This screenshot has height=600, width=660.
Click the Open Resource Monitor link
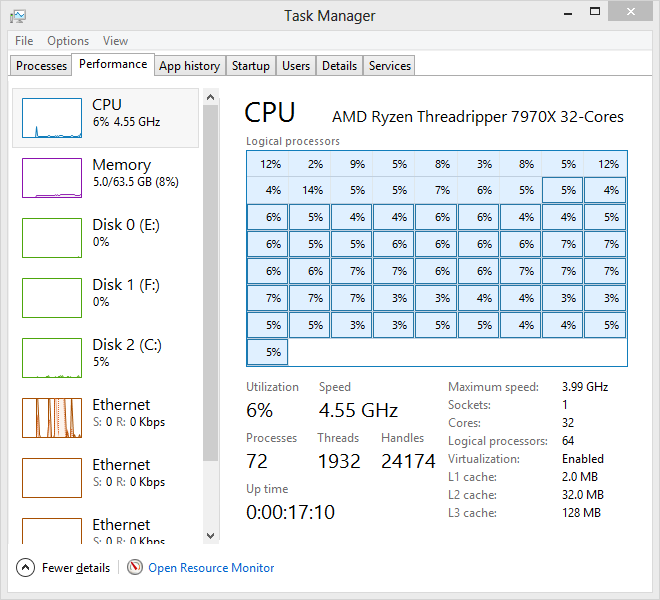click(x=211, y=567)
